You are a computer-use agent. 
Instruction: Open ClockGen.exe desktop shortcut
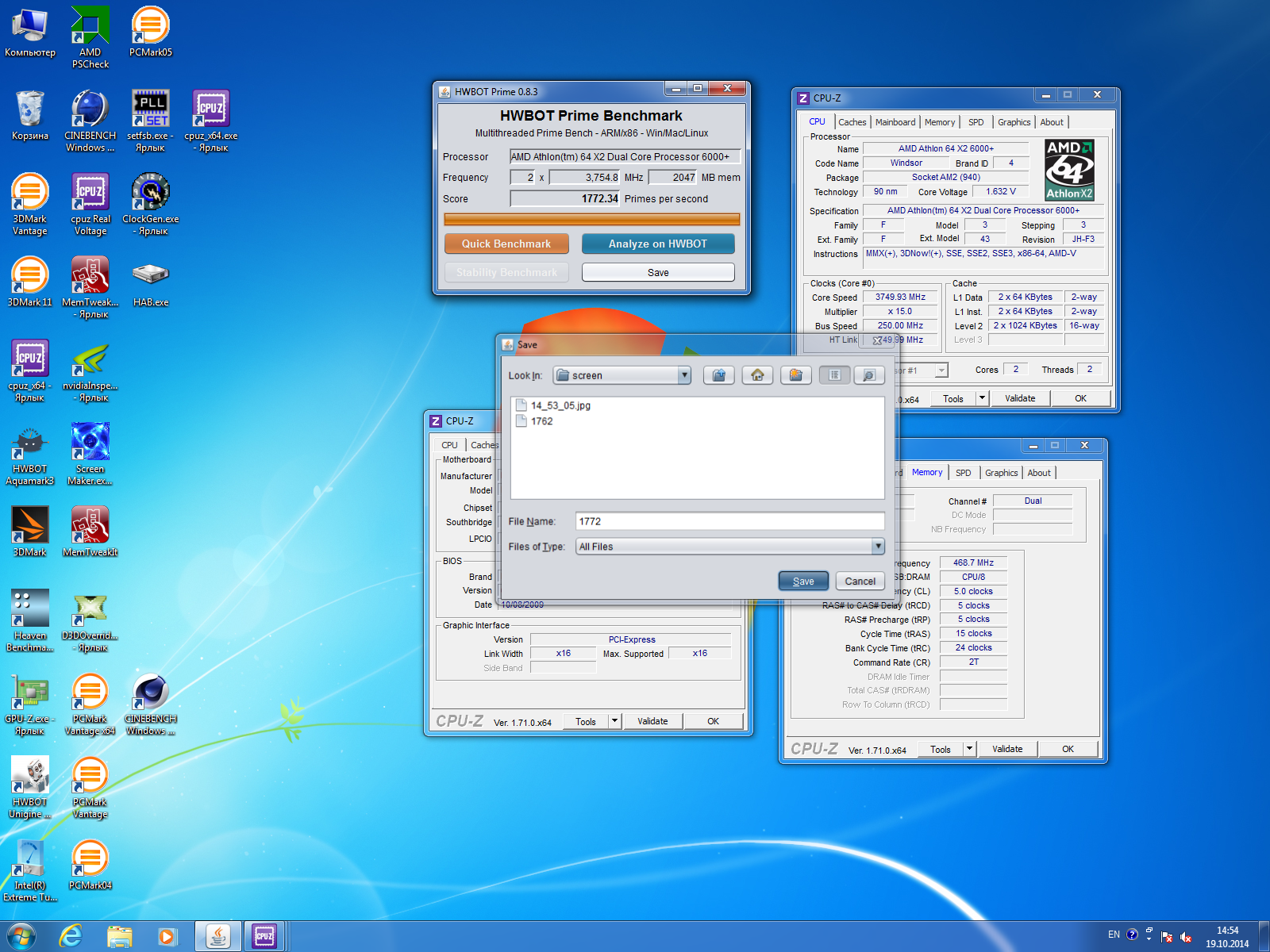click(151, 204)
